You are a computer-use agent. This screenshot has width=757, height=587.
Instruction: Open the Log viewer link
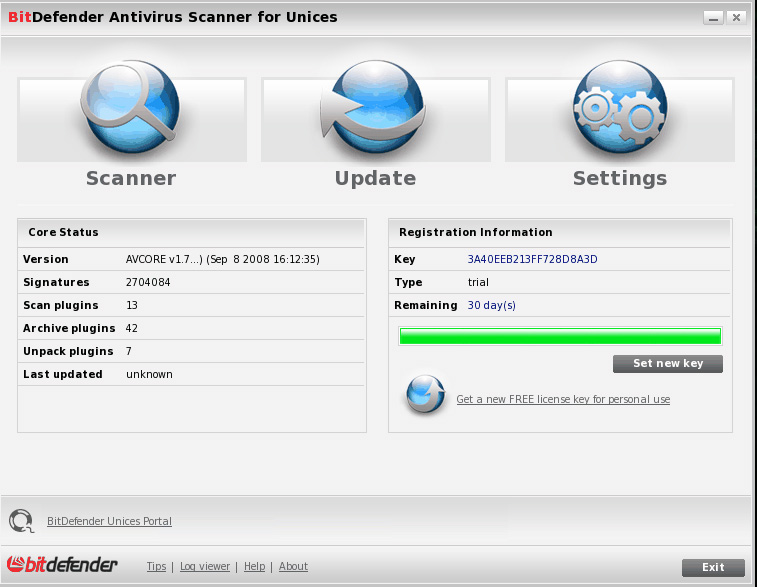coord(205,566)
